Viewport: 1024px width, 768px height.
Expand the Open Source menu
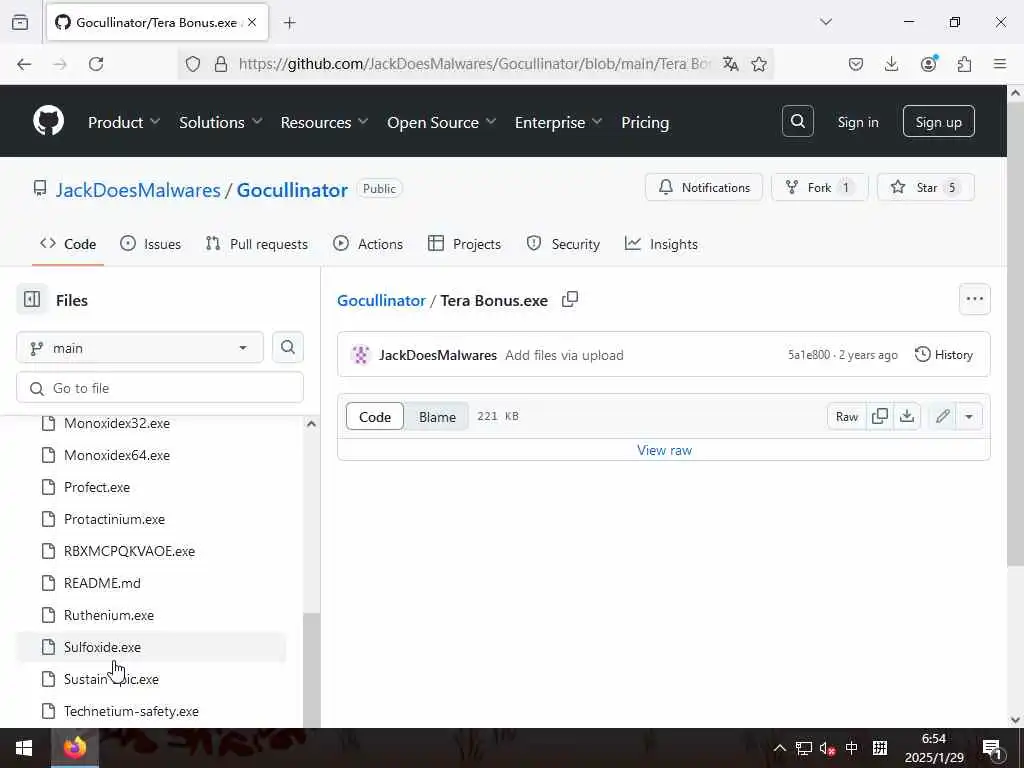point(441,122)
